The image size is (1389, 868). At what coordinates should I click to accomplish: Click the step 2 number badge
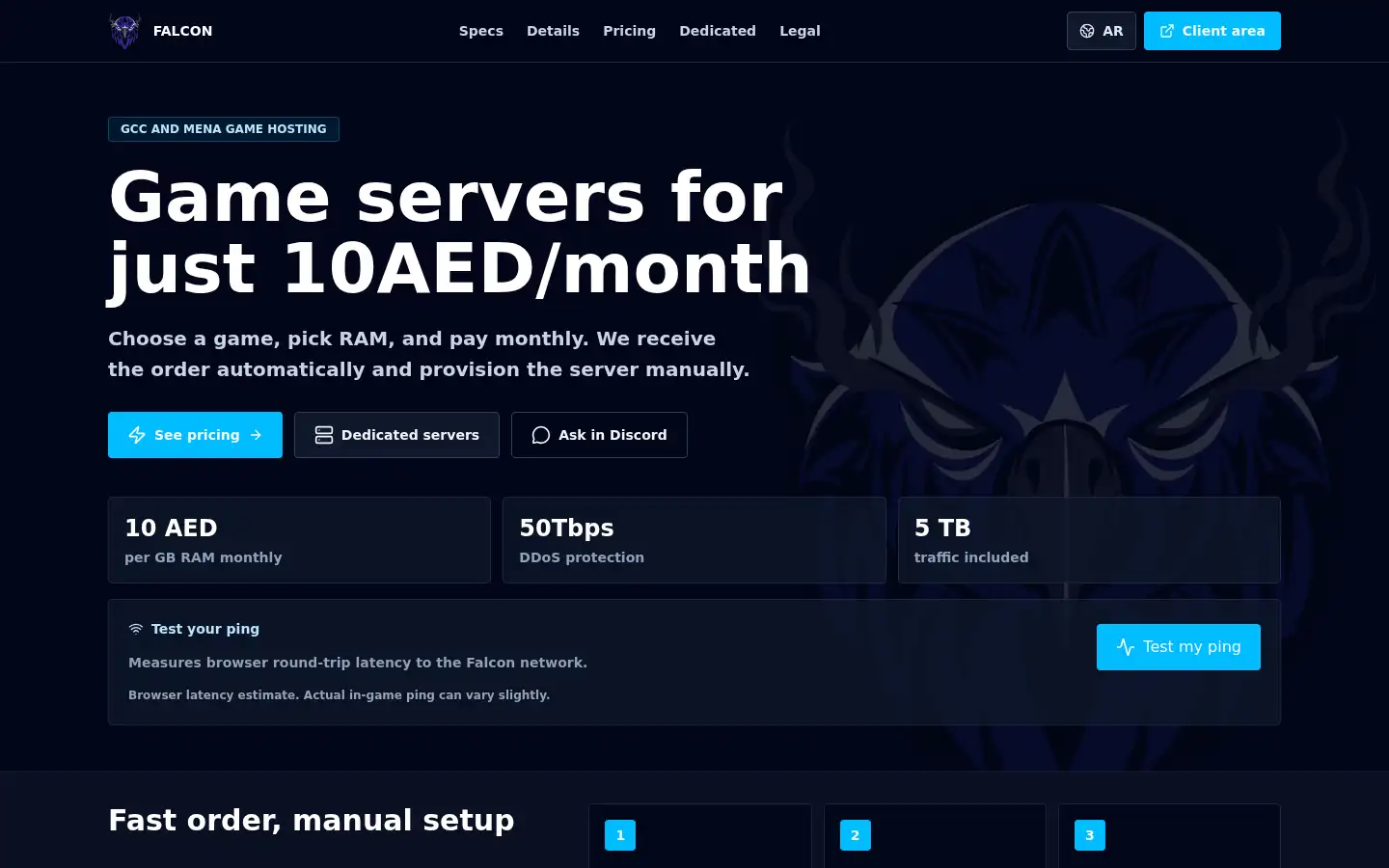click(x=855, y=835)
